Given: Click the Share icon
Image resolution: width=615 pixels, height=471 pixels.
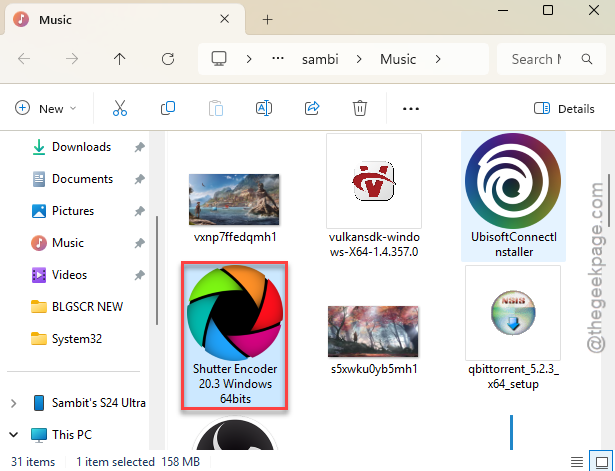Looking at the screenshot, I should click(x=312, y=108).
